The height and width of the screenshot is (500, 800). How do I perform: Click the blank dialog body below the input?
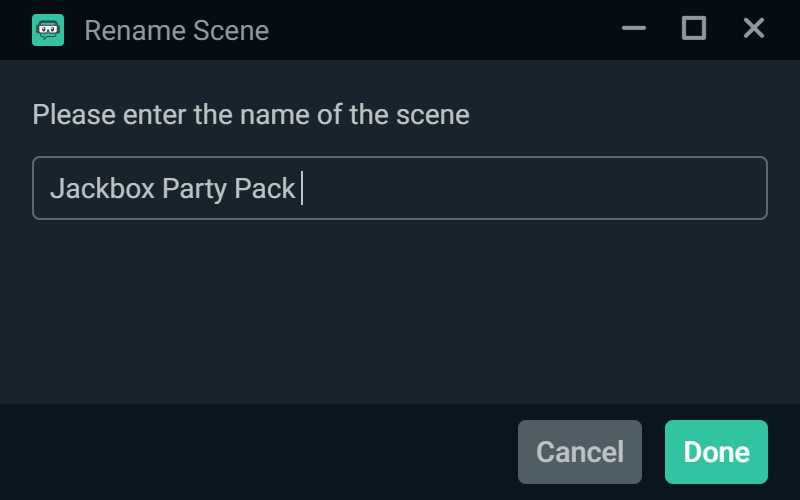point(400,310)
